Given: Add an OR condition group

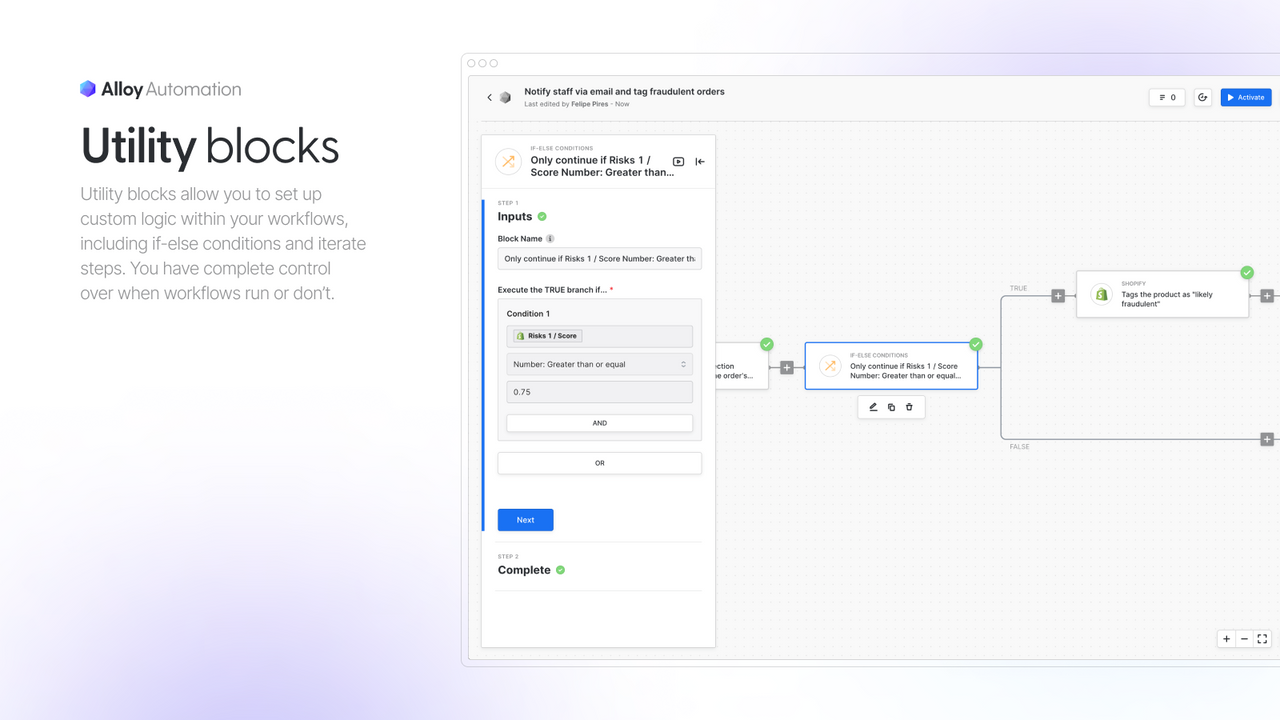Looking at the screenshot, I should [x=599, y=463].
